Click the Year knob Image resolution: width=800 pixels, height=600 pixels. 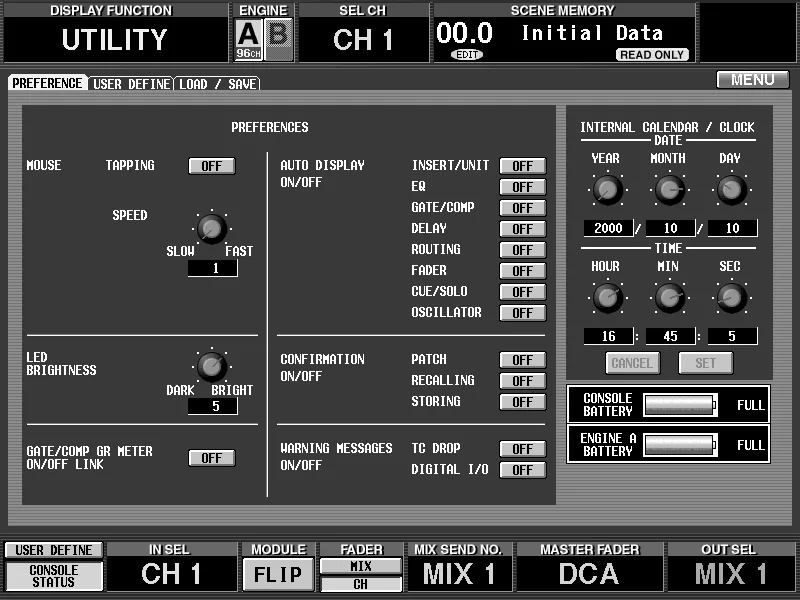point(607,190)
